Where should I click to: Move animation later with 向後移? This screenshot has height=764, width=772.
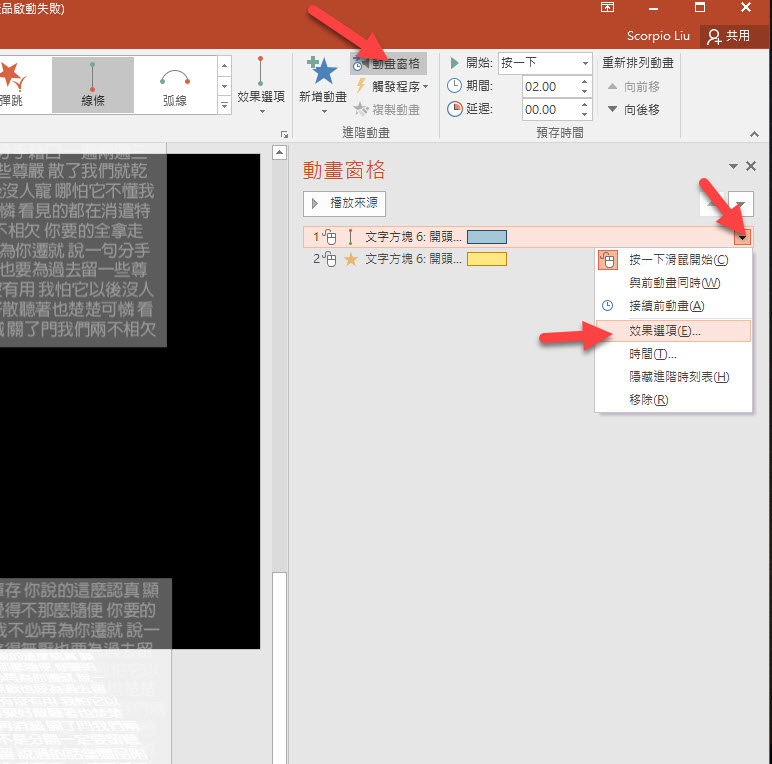point(633,109)
